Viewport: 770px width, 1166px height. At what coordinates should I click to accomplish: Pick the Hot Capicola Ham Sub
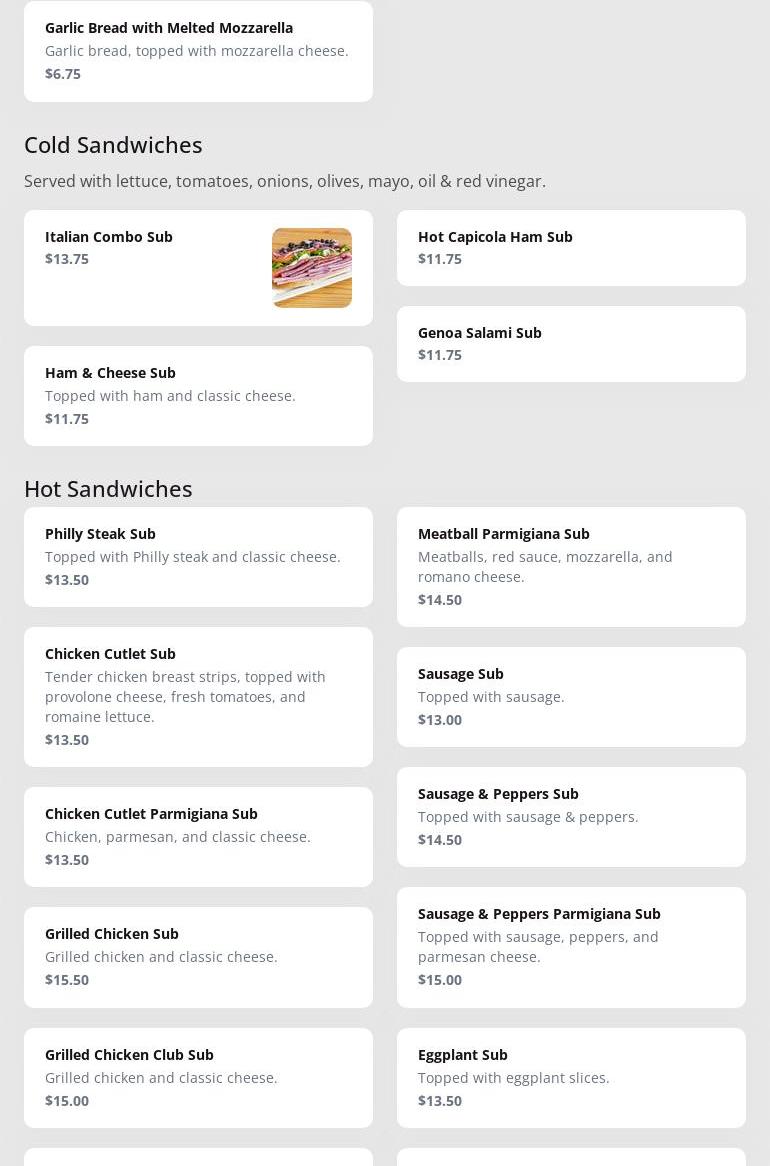click(x=570, y=247)
